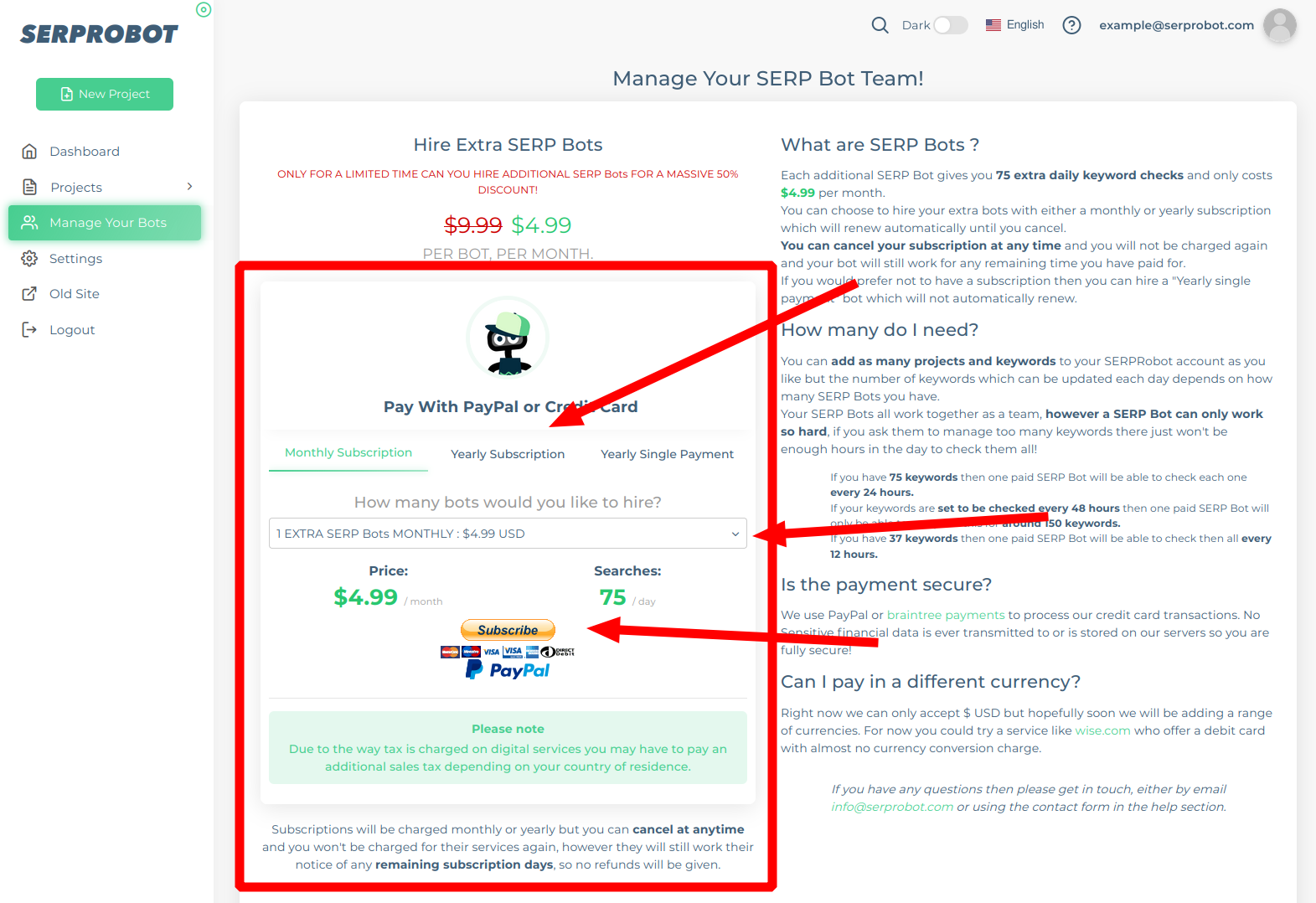Click the Settings gear icon
The height and width of the screenshot is (903, 1316).
[x=29, y=258]
